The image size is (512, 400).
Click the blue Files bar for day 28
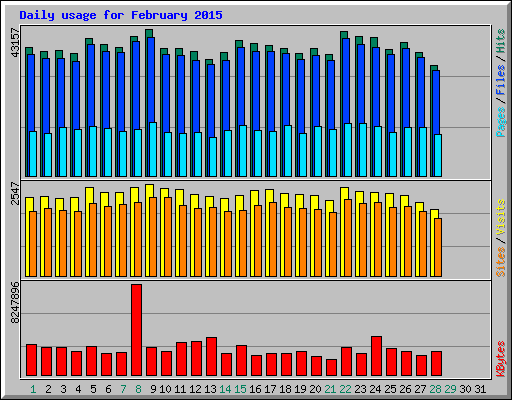pos(436,102)
